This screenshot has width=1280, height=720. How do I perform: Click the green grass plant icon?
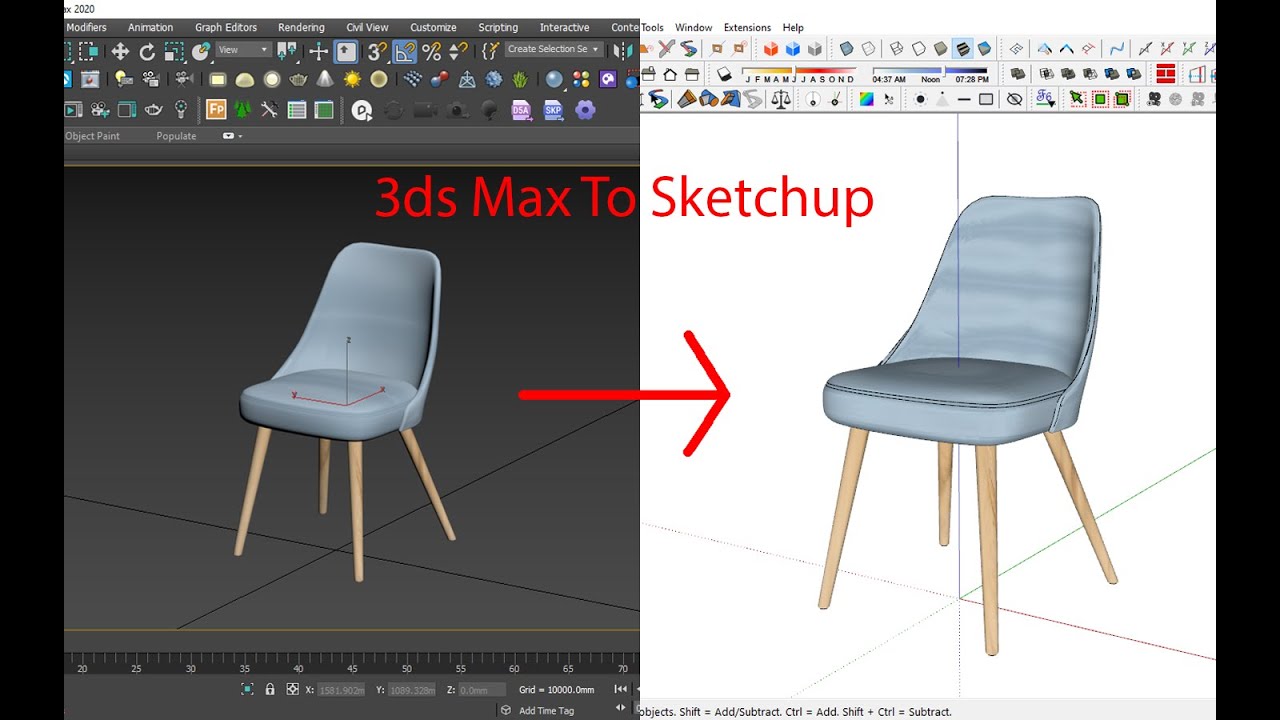(520, 80)
